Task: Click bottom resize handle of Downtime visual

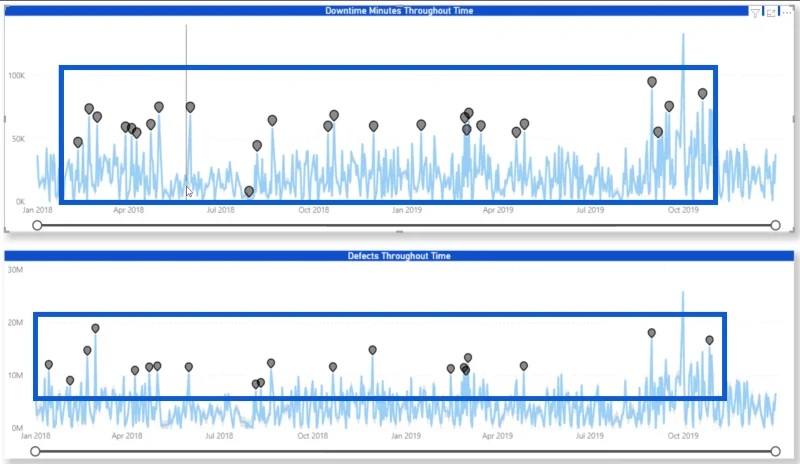Action: (399, 232)
